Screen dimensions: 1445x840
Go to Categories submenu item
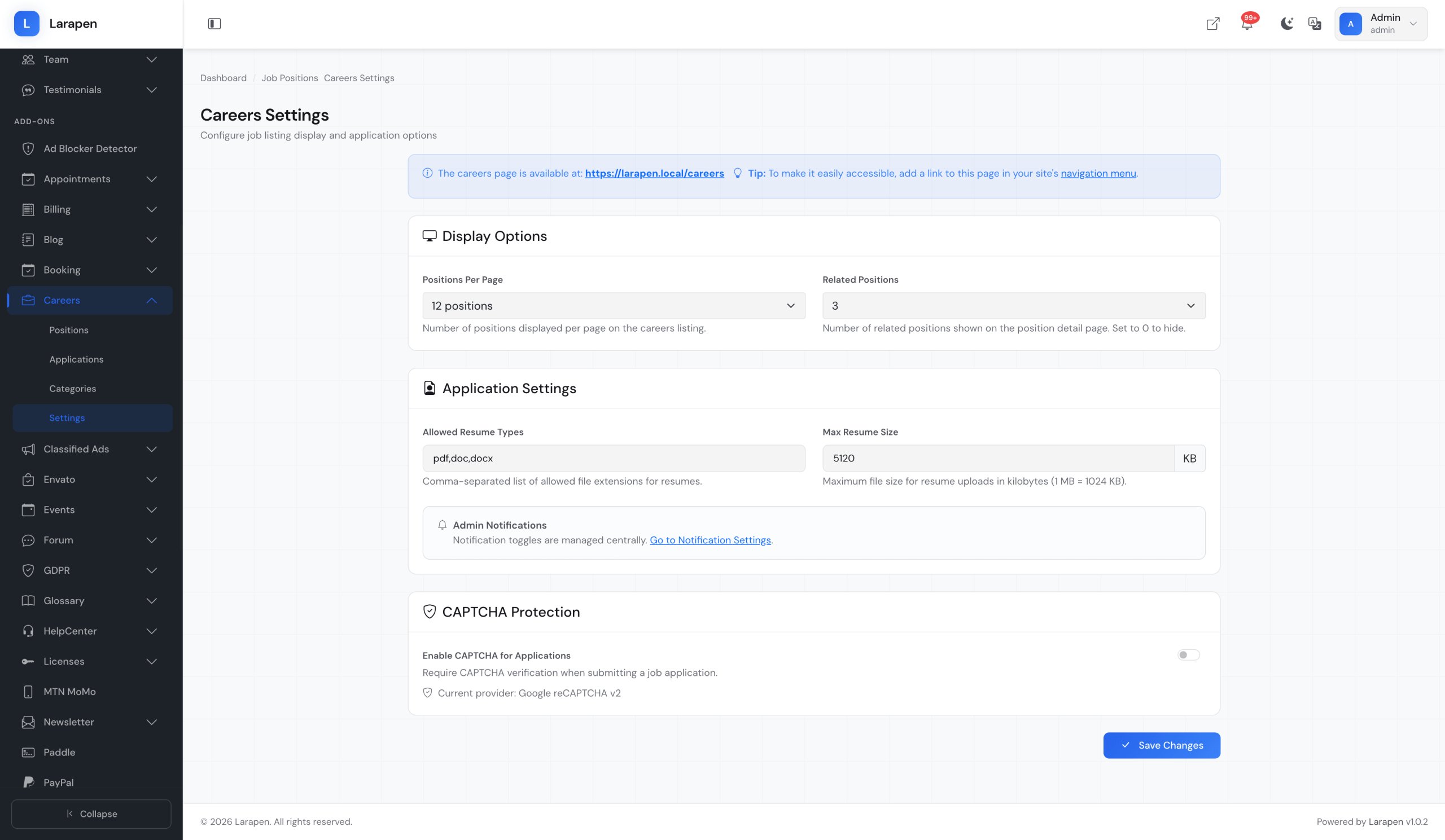coord(72,389)
